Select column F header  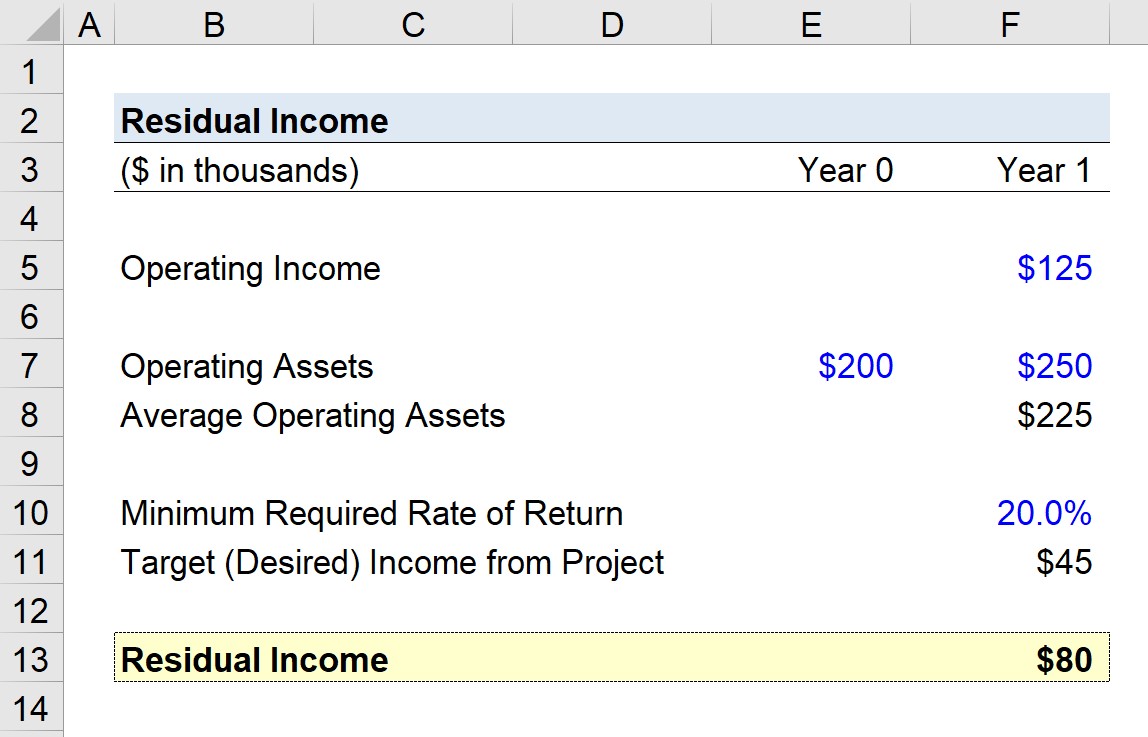(x=1009, y=22)
